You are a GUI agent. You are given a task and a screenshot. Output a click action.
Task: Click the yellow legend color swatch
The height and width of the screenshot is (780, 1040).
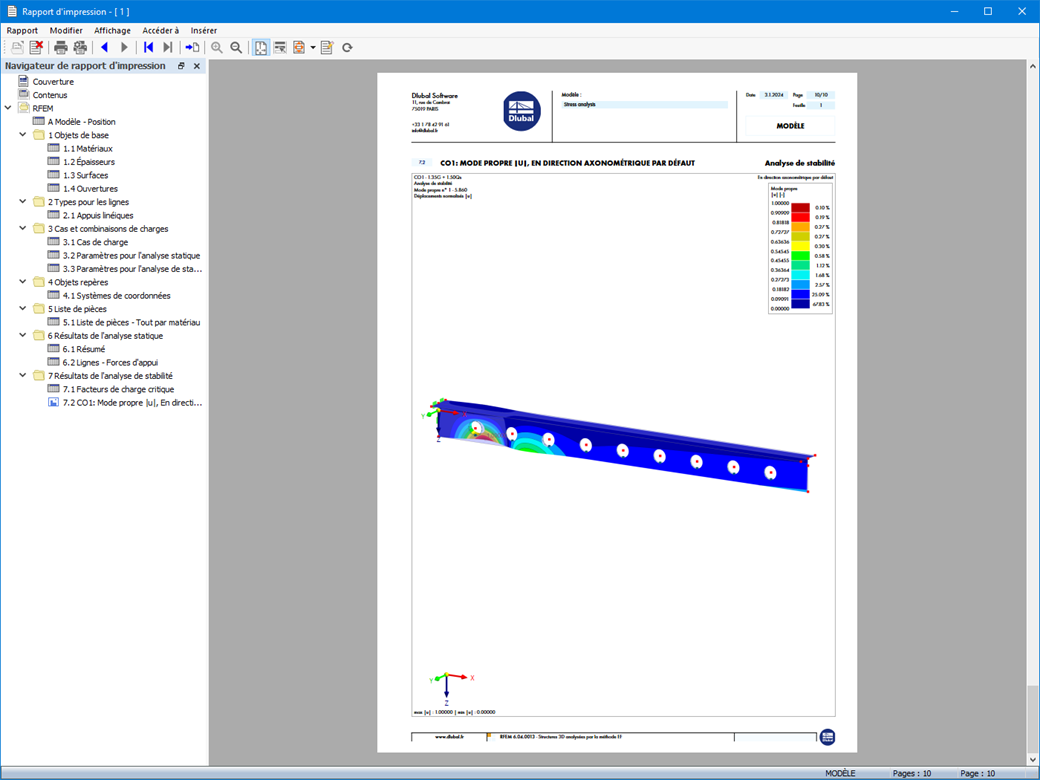point(801,246)
